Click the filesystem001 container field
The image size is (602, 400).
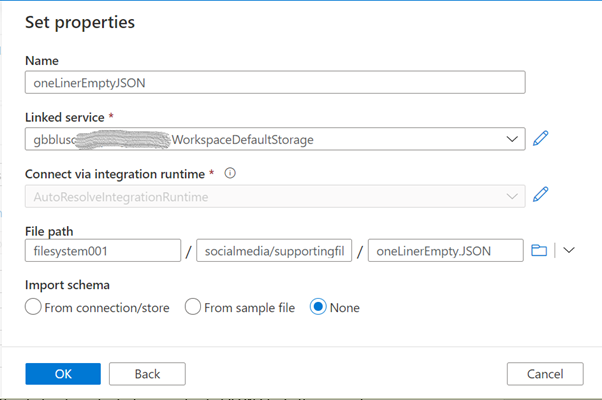(101, 251)
